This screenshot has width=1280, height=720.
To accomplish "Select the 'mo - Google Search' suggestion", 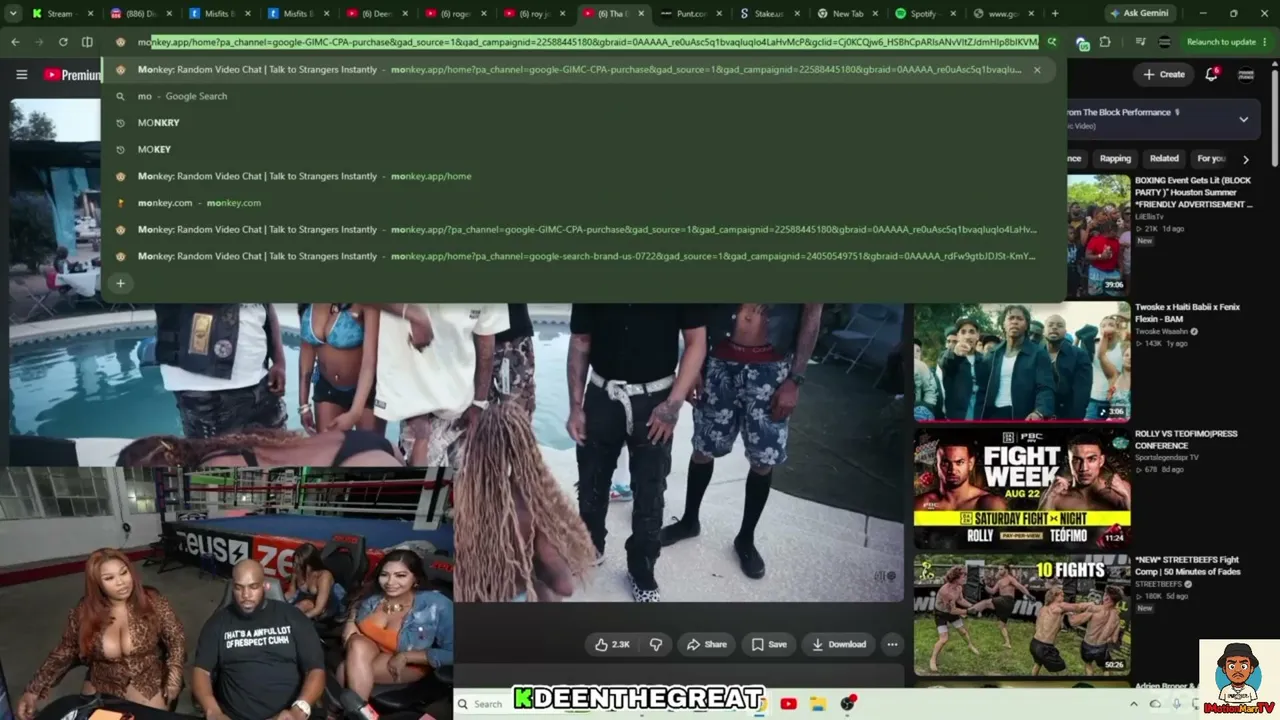I will 583,96.
